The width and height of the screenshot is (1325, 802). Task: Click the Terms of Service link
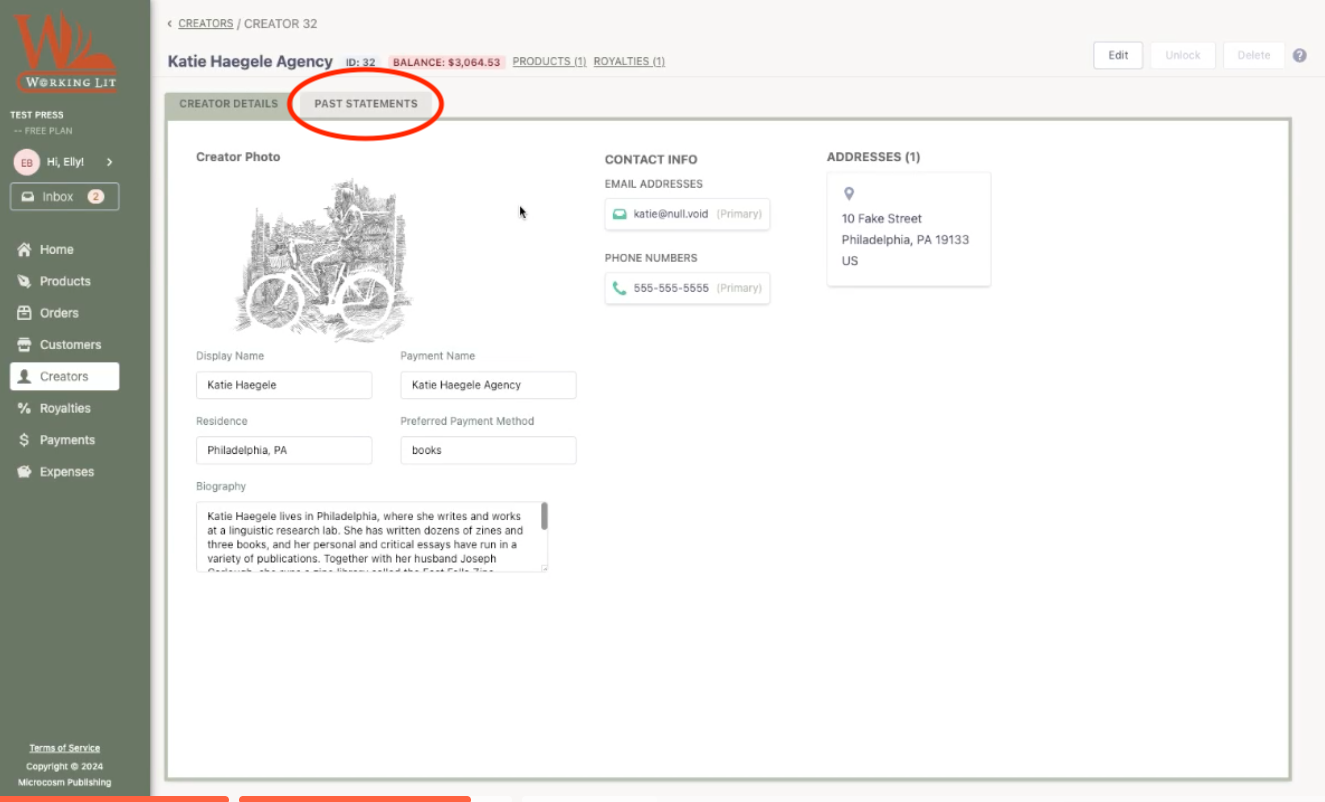click(x=65, y=748)
